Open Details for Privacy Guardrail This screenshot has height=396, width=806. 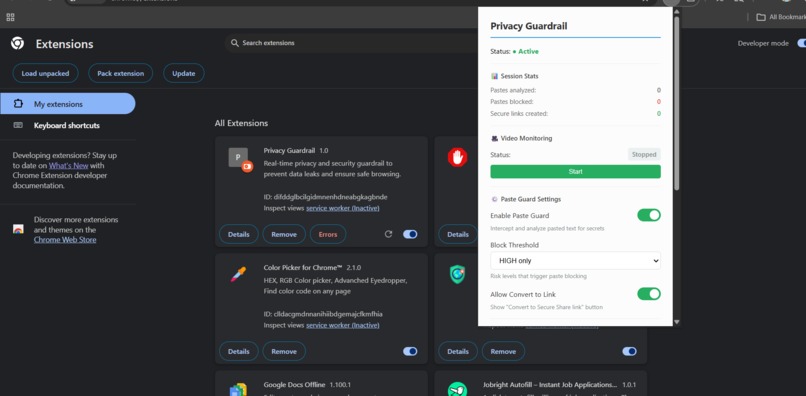pyautogui.click(x=239, y=234)
